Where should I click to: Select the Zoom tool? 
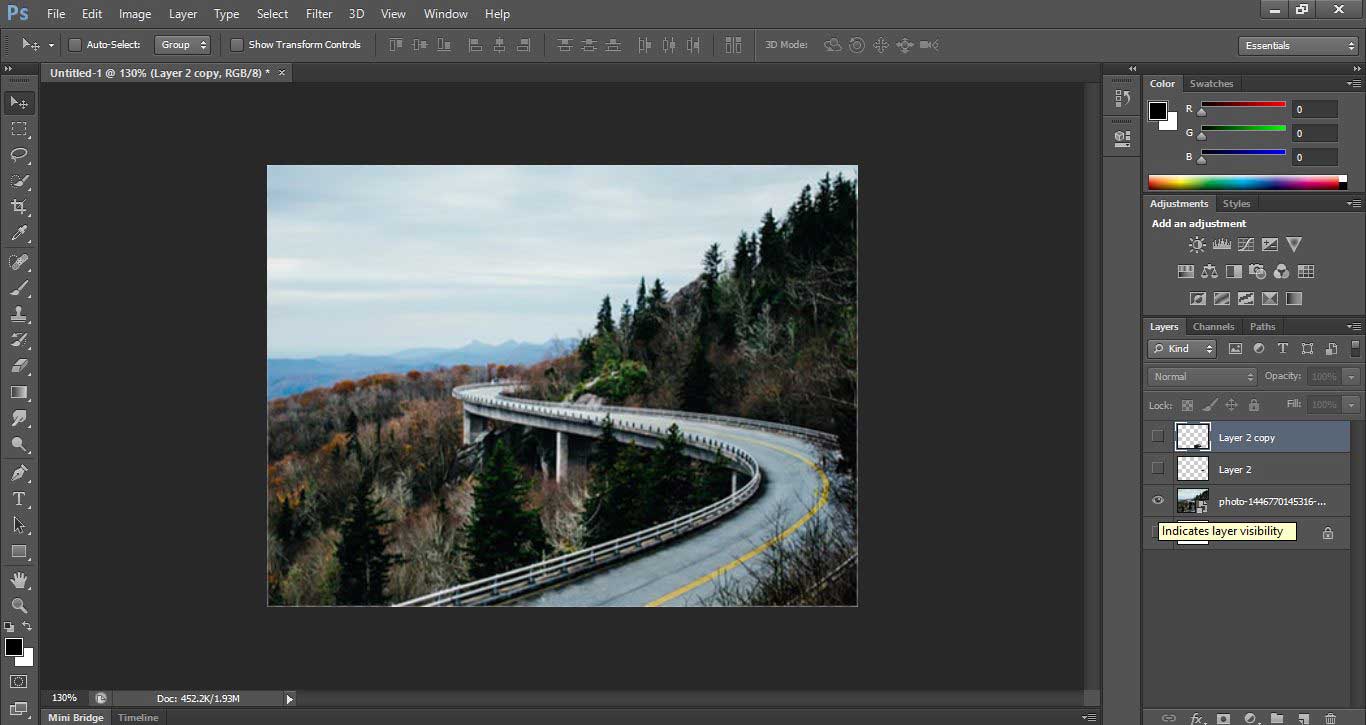click(x=19, y=606)
